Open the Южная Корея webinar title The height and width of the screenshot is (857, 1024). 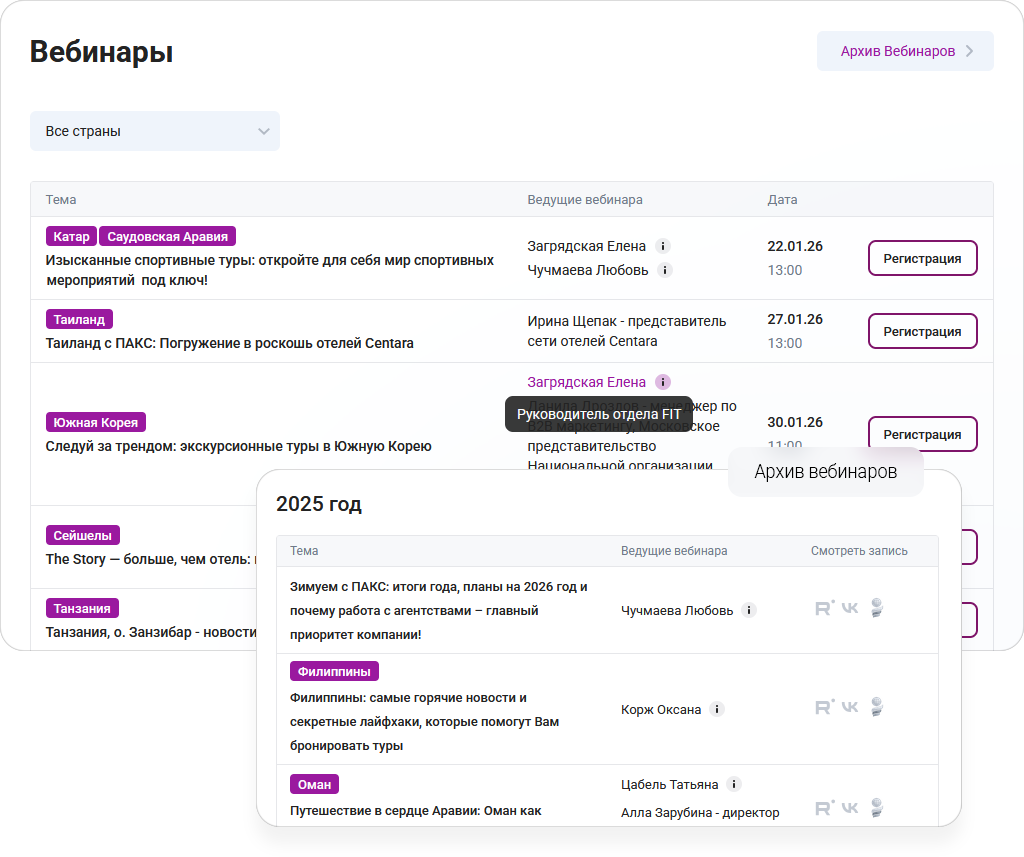pos(238,446)
